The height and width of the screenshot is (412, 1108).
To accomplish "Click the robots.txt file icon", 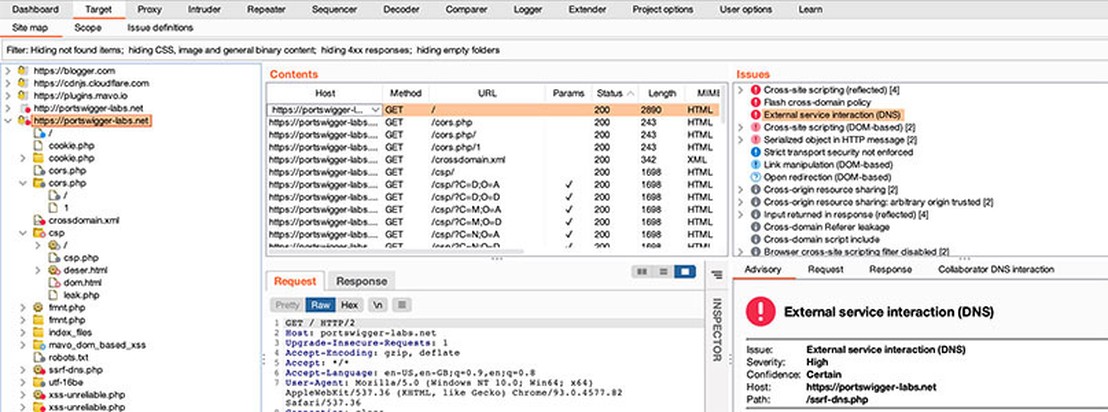I will [x=39, y=357].
